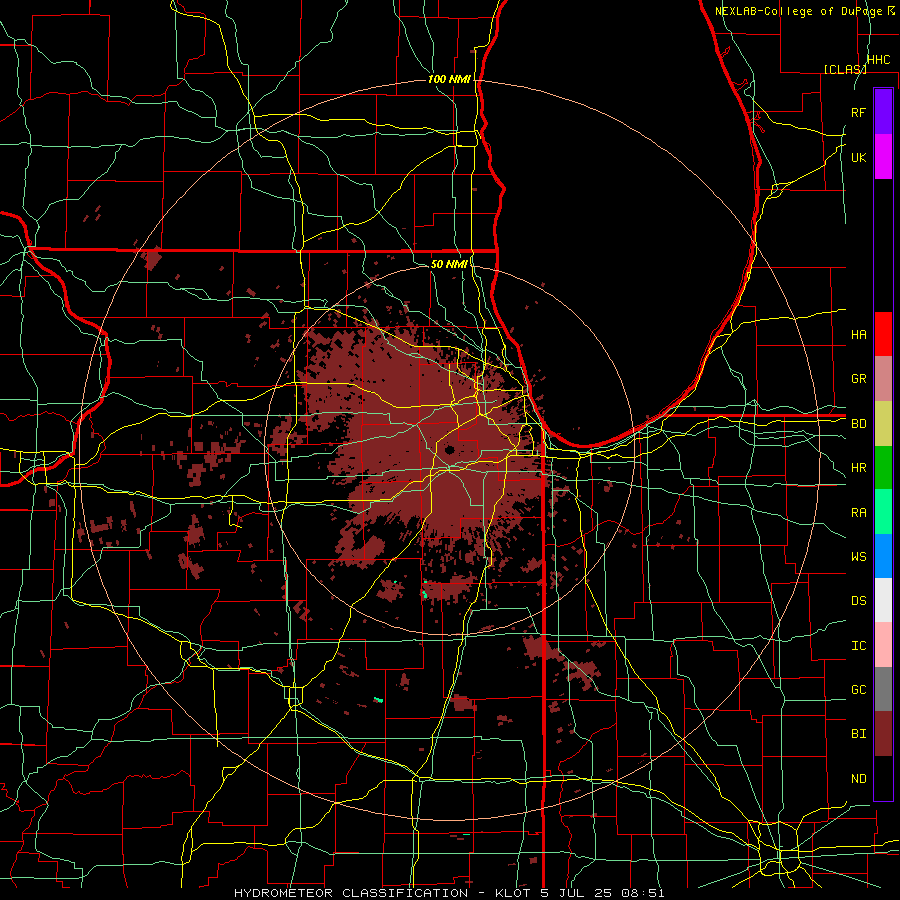Click the RF legend label

(x=859, y=112)
